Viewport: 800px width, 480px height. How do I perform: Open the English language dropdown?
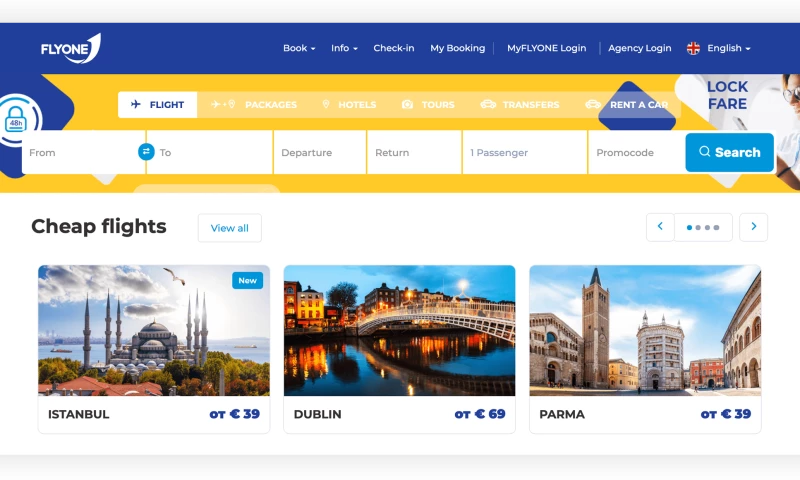point(728,48)
